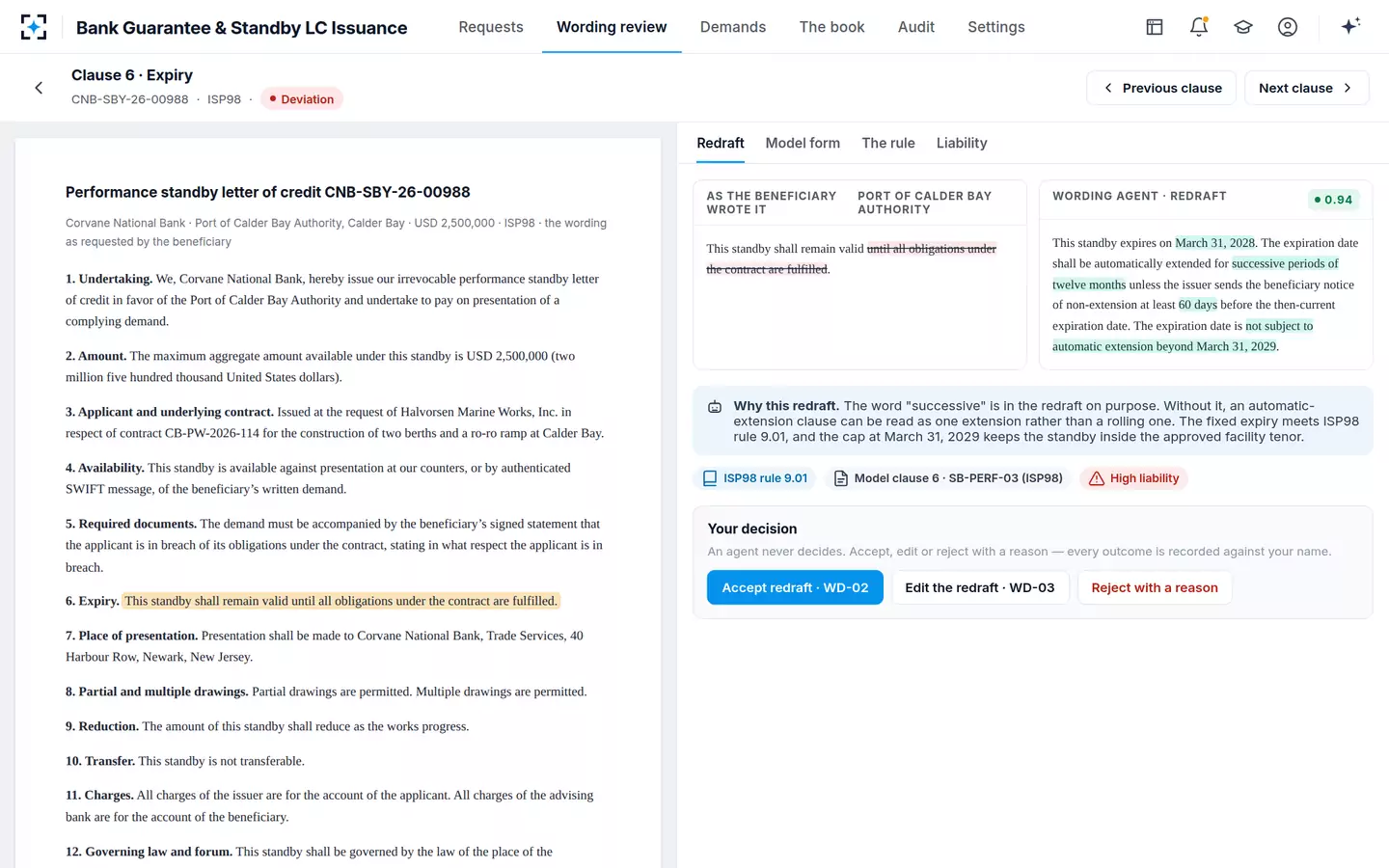Select the Liability tab
The width and height of the screenshot is (1389, 868).
click(x=962, y=143)
